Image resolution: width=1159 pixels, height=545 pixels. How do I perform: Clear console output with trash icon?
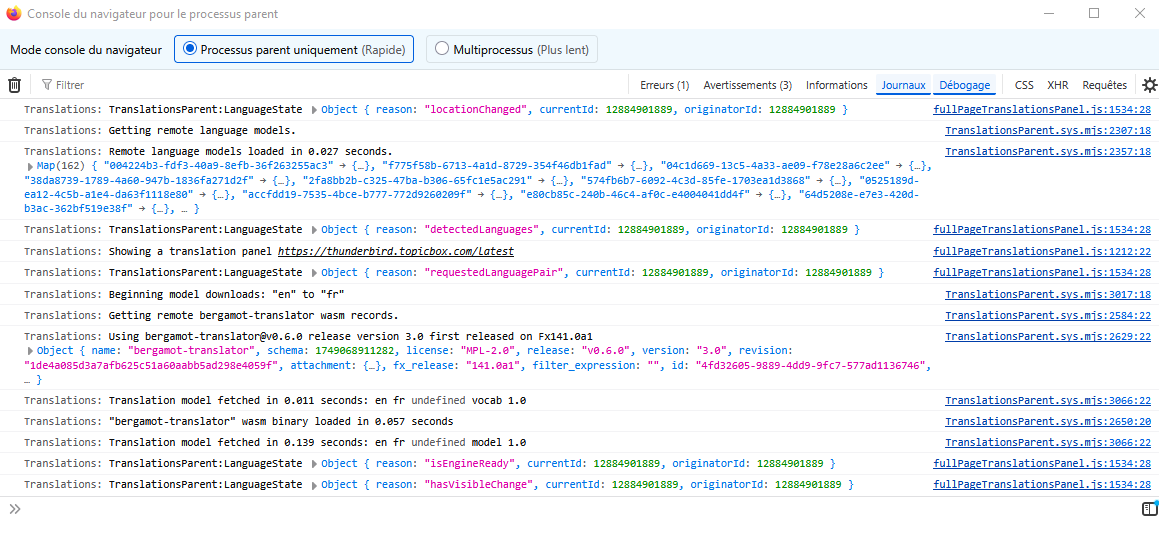14,85
